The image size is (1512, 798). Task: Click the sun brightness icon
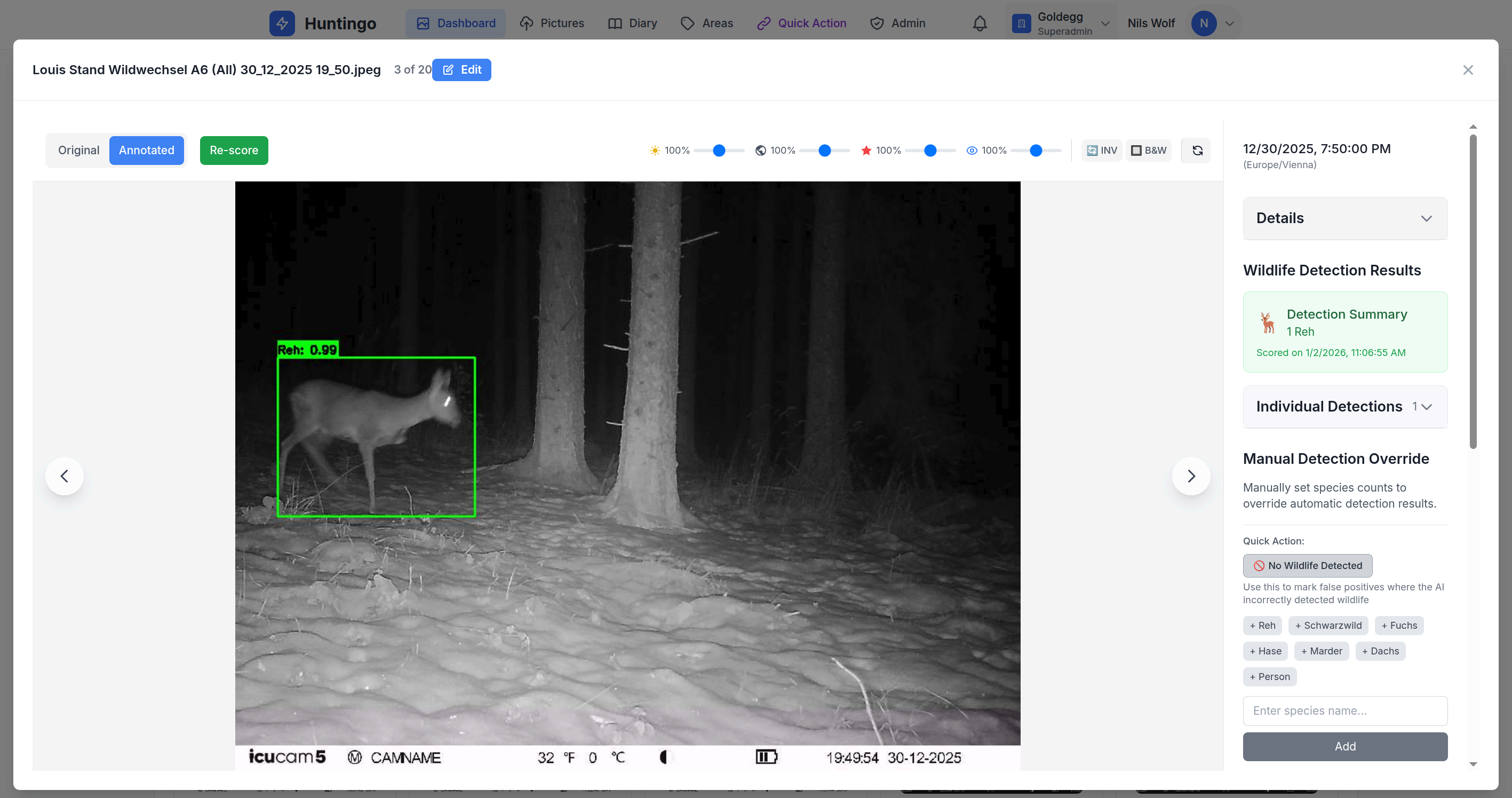pyautogui.click(x=655, y=151)
